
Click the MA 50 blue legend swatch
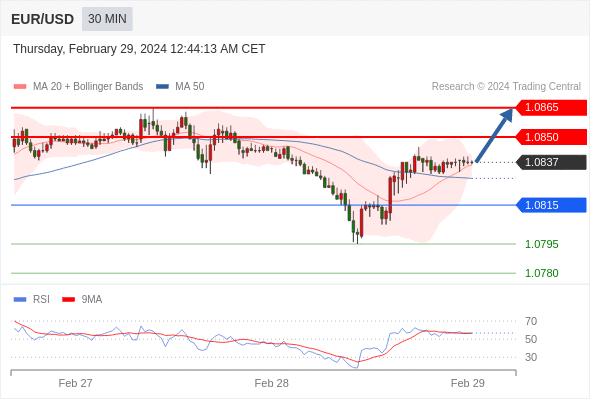162,87
